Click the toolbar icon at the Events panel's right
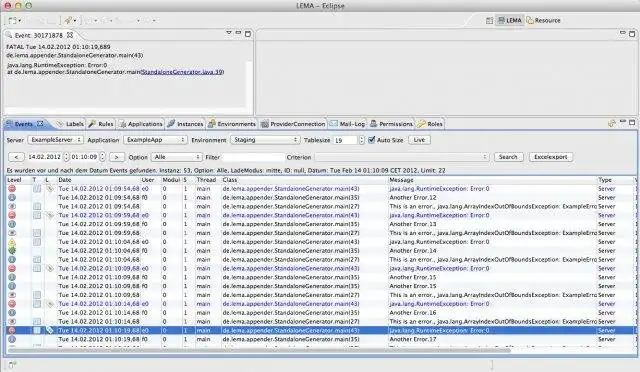The width and height of the screenshot is (640, 372). pos(611,123)
